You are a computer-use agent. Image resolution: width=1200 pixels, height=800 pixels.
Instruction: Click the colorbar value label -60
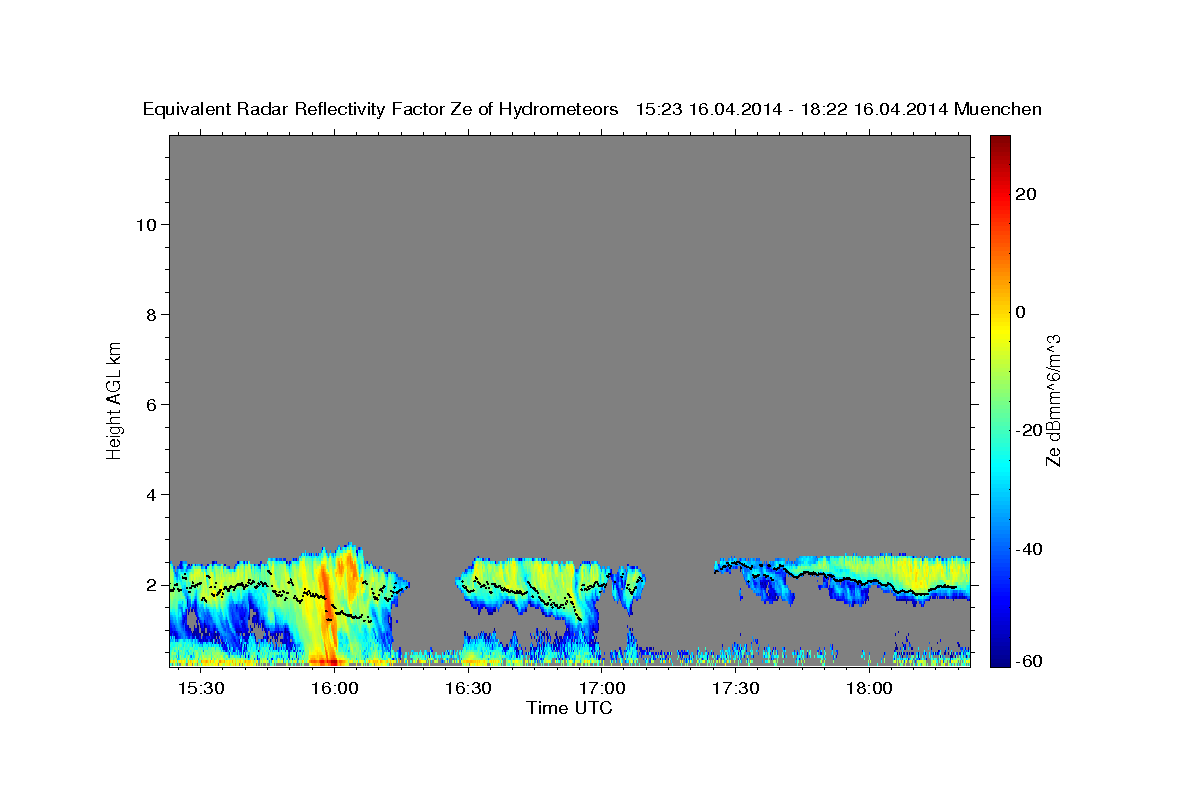[x=1027, y=661]
